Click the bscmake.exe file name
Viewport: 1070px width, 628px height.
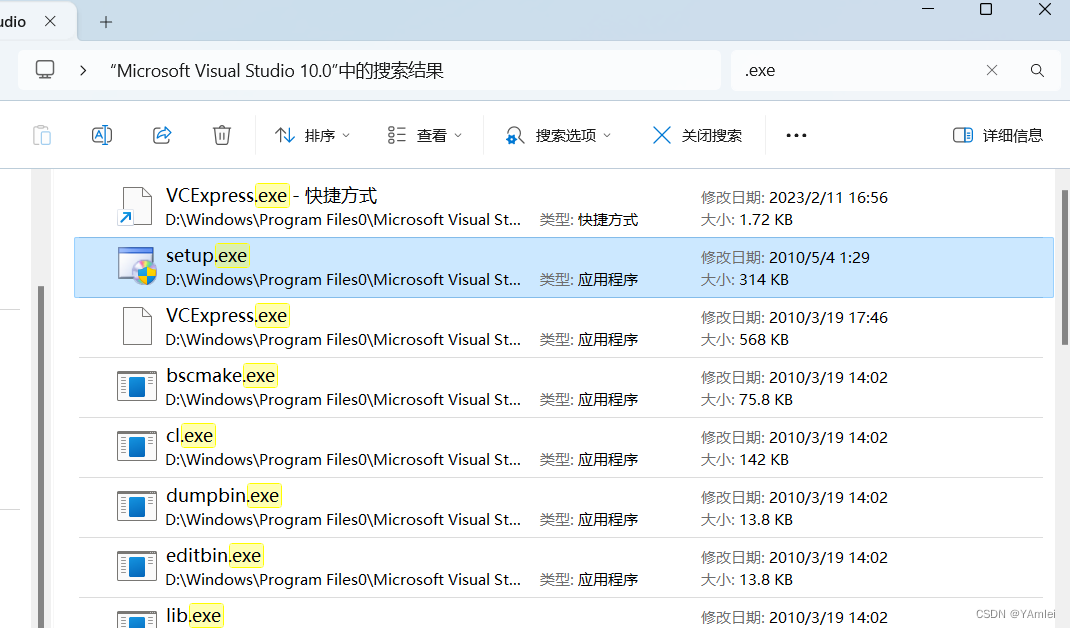point(221,376)
